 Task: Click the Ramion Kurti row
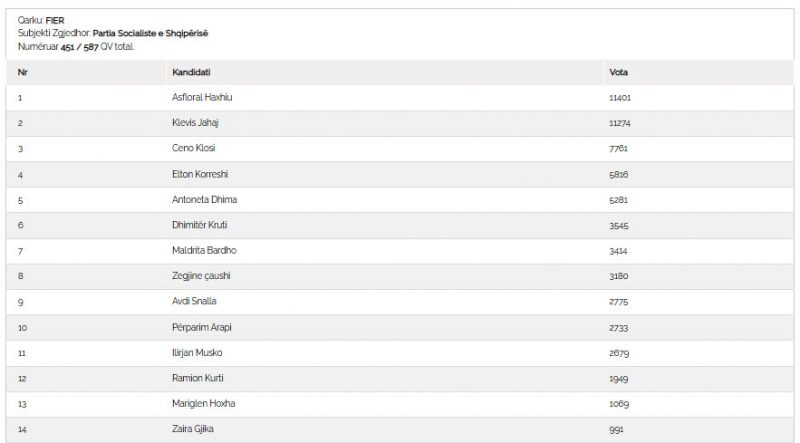[x=196, y=378]
